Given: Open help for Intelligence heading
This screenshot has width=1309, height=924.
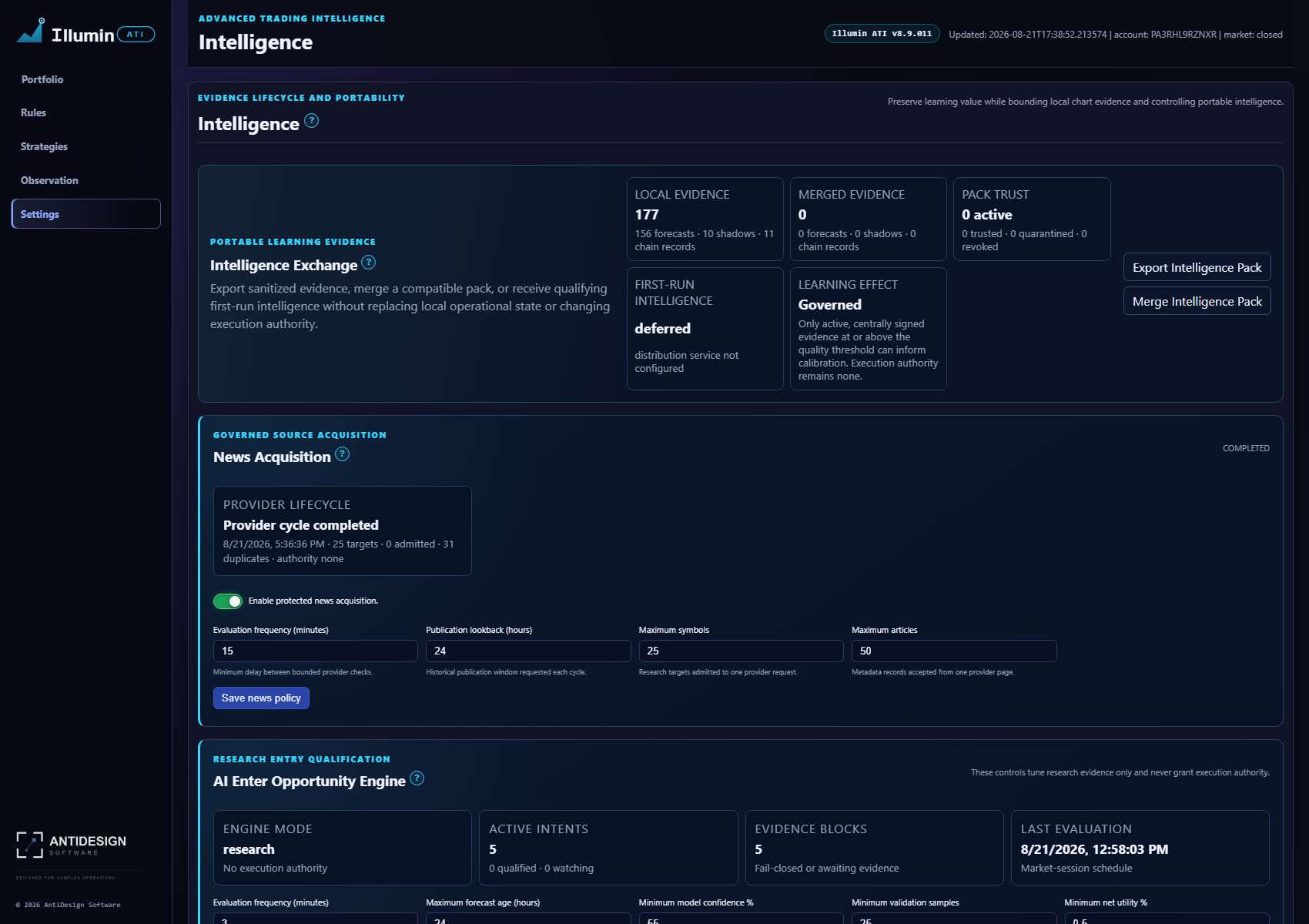Looking at the screenshot, I should tap(311, 121).
